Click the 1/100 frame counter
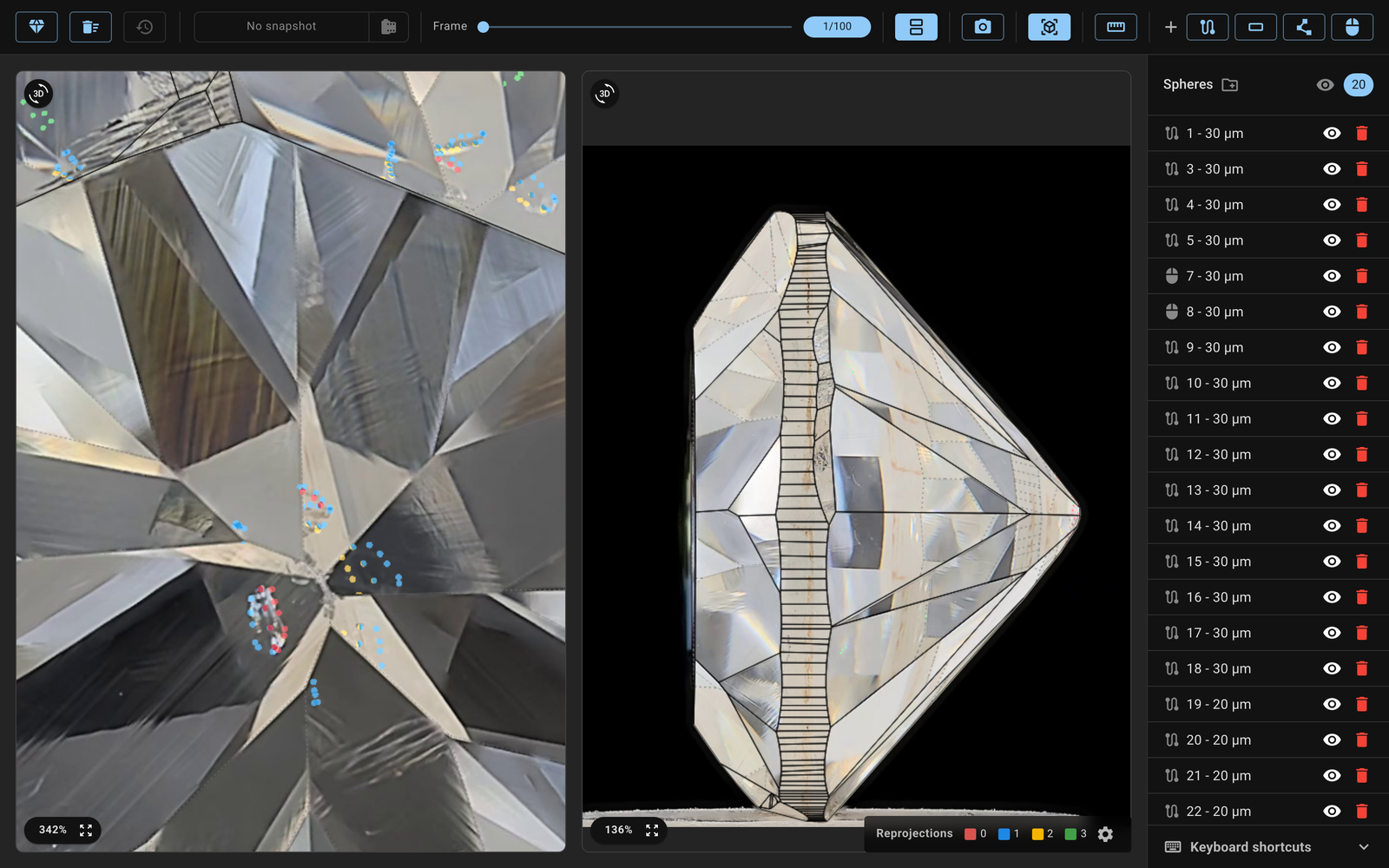The image size is (1389, 868). 837,27
